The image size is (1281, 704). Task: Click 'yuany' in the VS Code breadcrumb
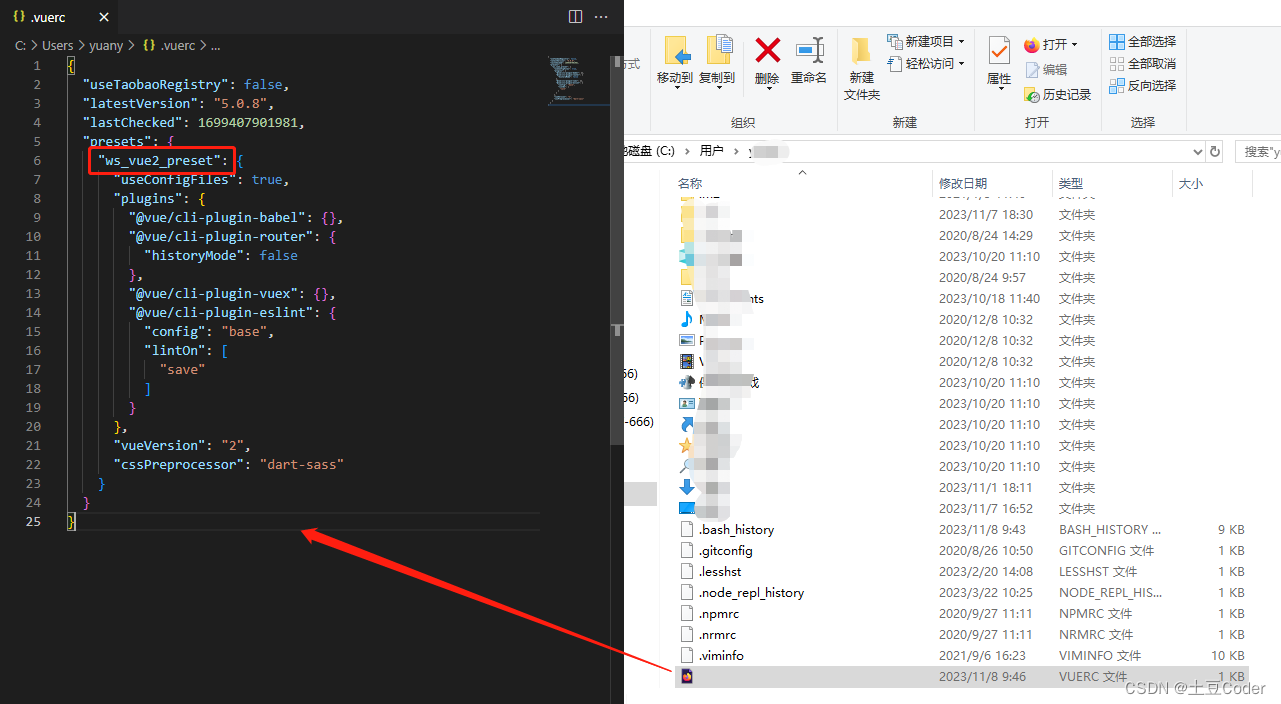point(108,45)
